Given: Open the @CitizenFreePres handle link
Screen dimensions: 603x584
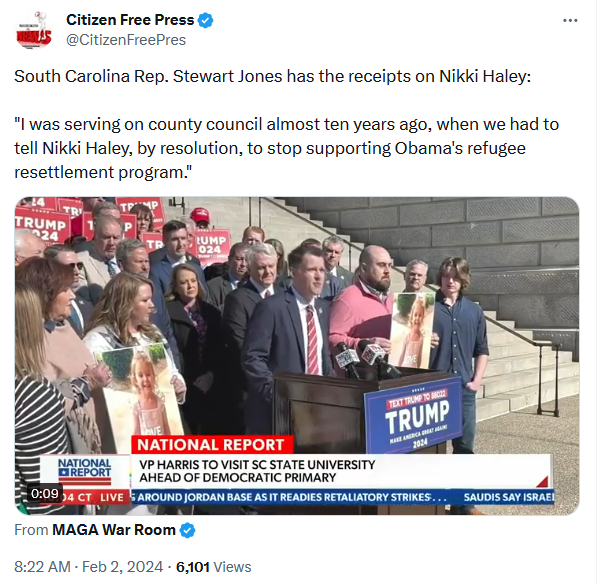Looking at the screenshot, I should [126, 40].
